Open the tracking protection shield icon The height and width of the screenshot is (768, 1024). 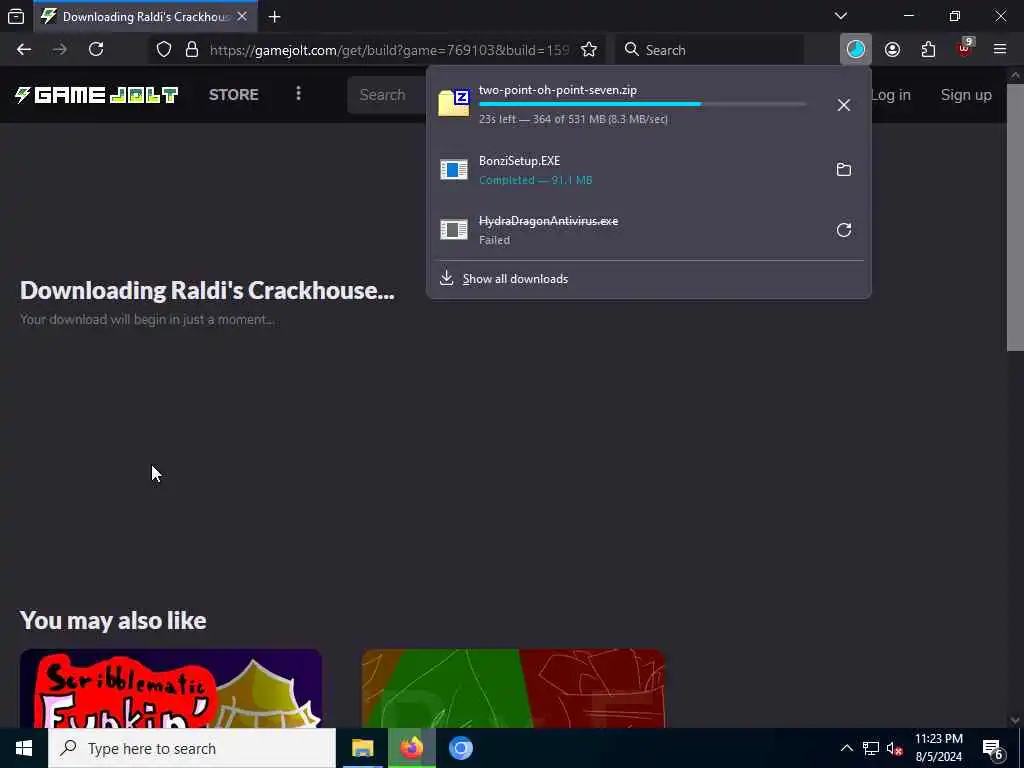click(x=164, y=50)
